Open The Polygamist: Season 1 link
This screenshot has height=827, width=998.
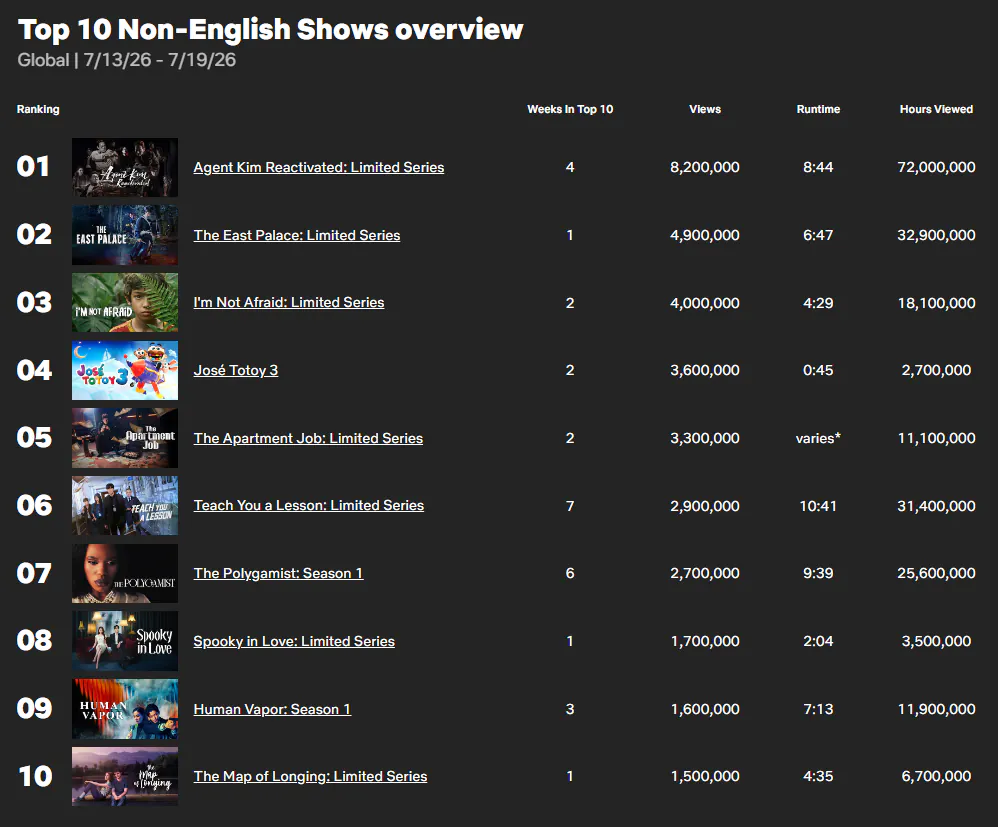coord(278,574)
